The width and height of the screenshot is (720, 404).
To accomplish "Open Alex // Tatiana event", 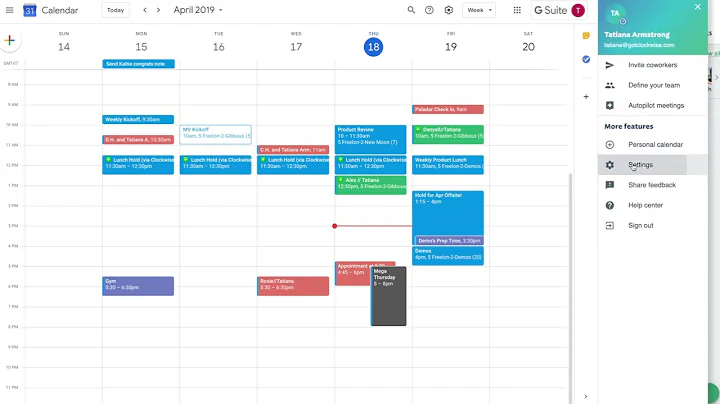I will [x=370, y=185].
